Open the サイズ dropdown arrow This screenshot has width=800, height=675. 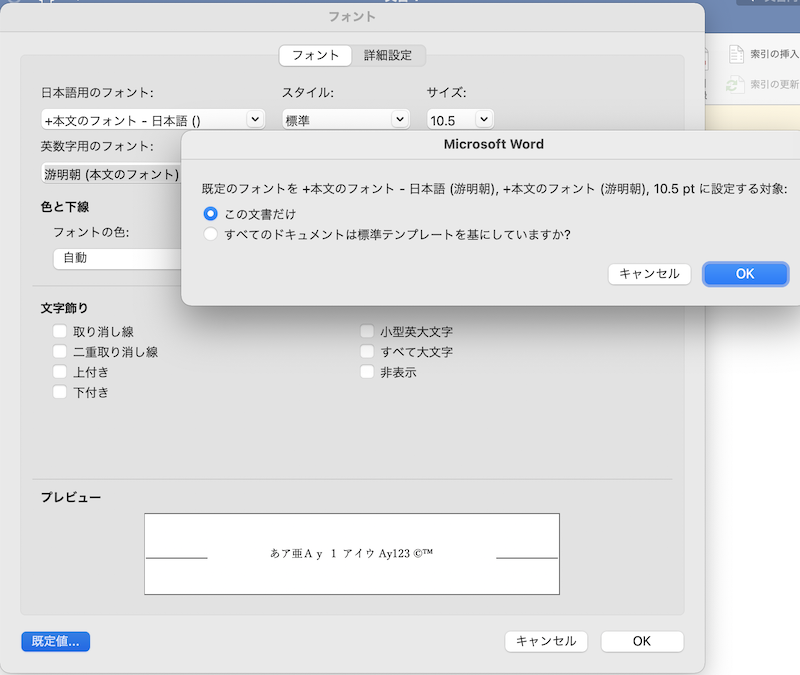pyautogui.click(x=484, y=119)
